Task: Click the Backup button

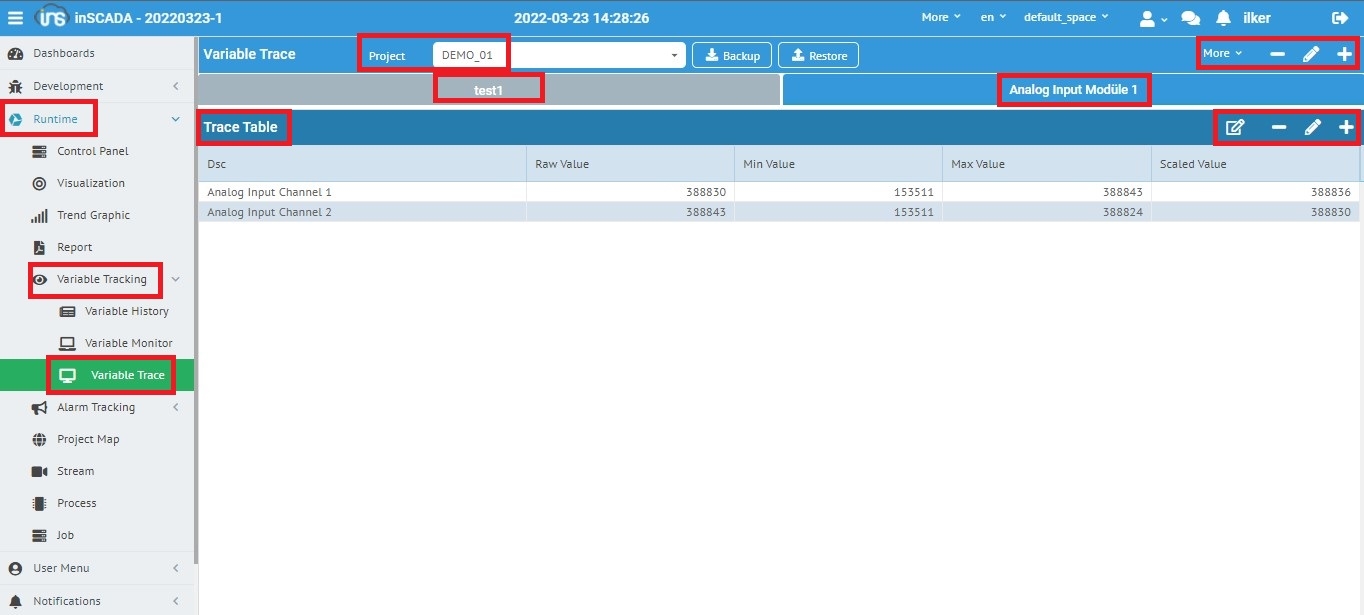Action: (x=732, y=55)
